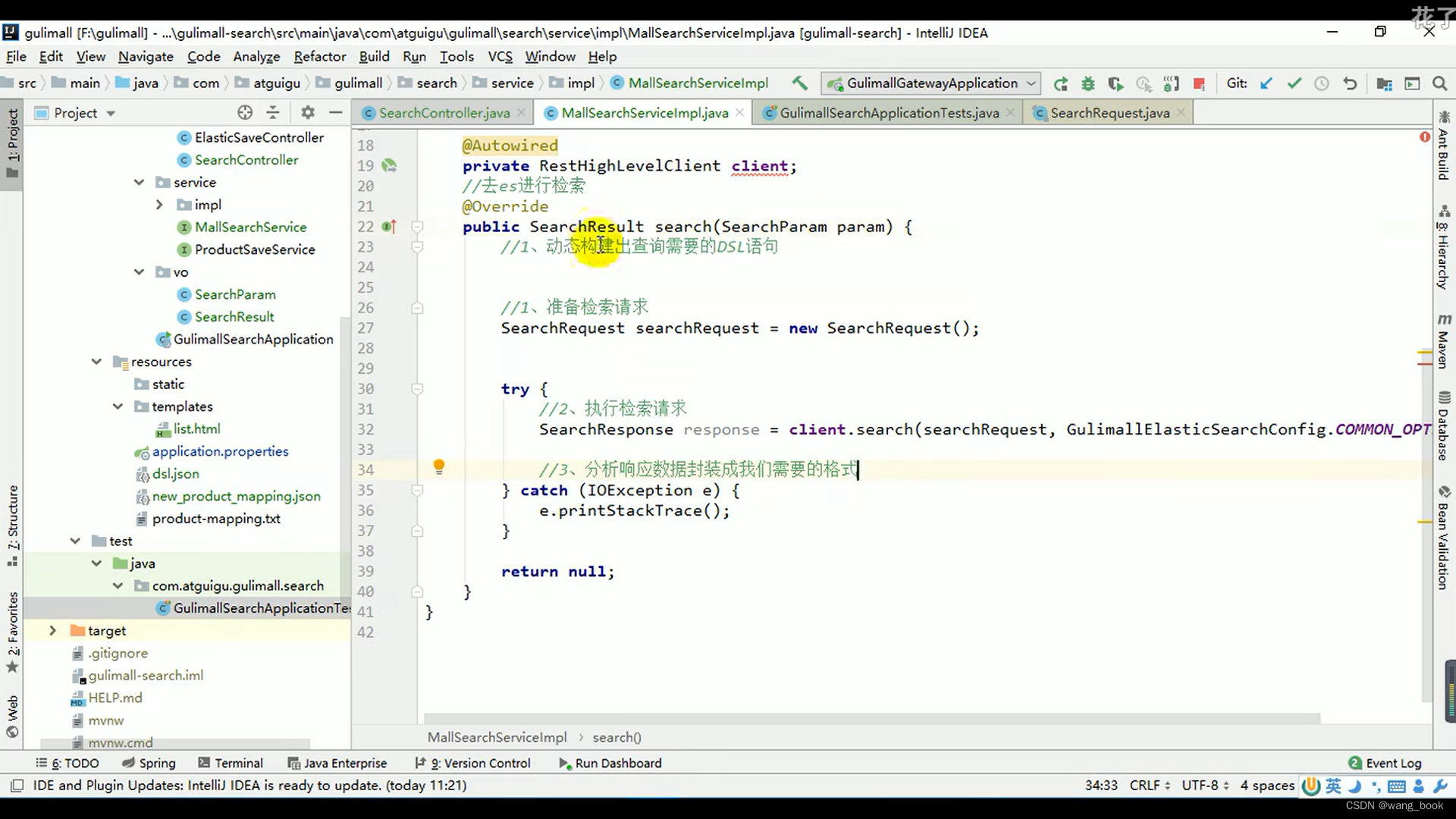1456x819 pixels.
Task: Run with coverage icon
Action: 1116,83
